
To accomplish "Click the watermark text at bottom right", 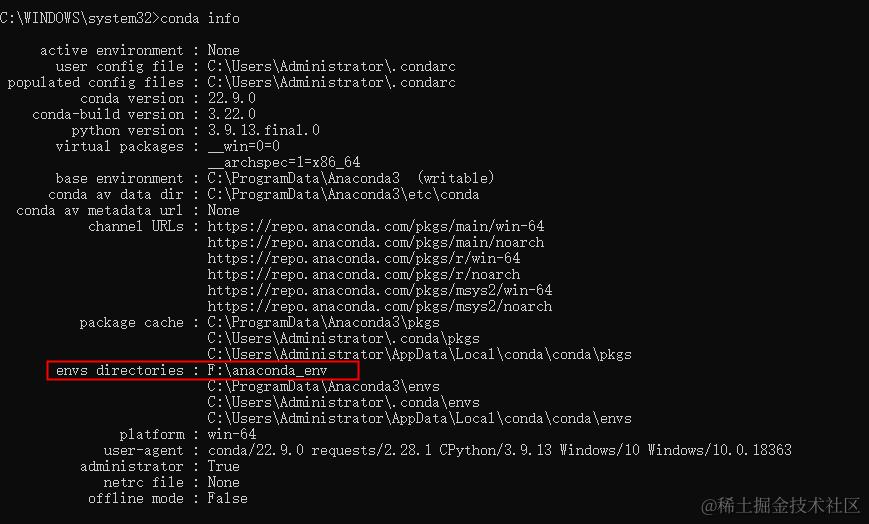I will coord(780,505).
